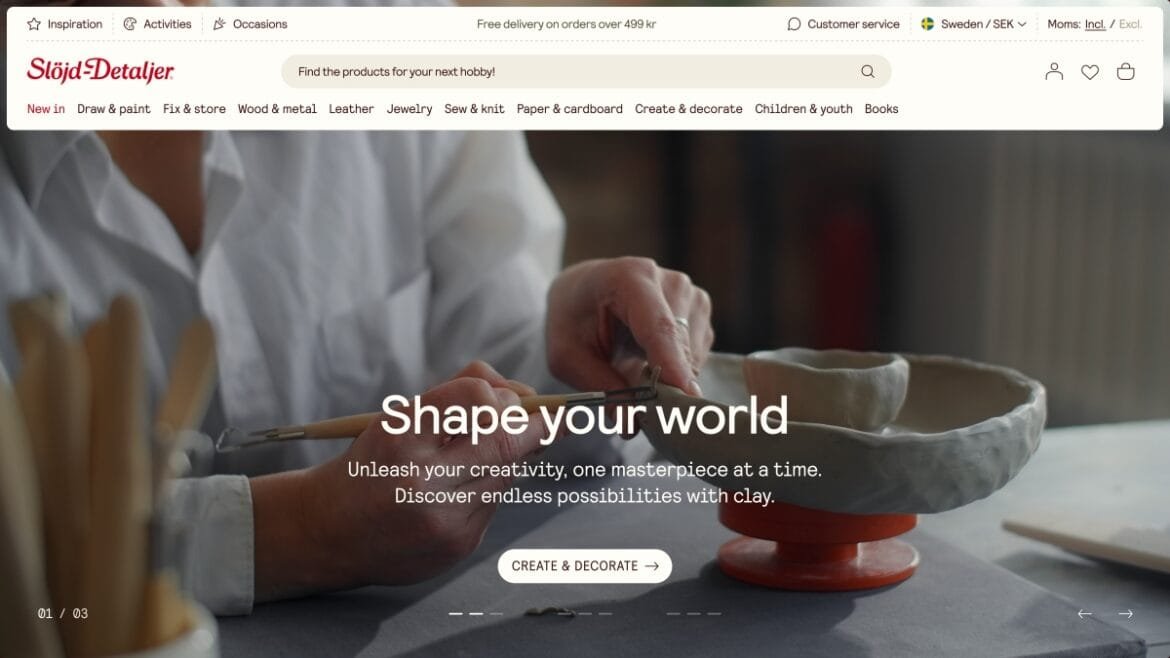The height and width of the screenshot is (658, 1170).
Task: Switch prices to Excl. moms
Action: click(x=1130, y=24)
